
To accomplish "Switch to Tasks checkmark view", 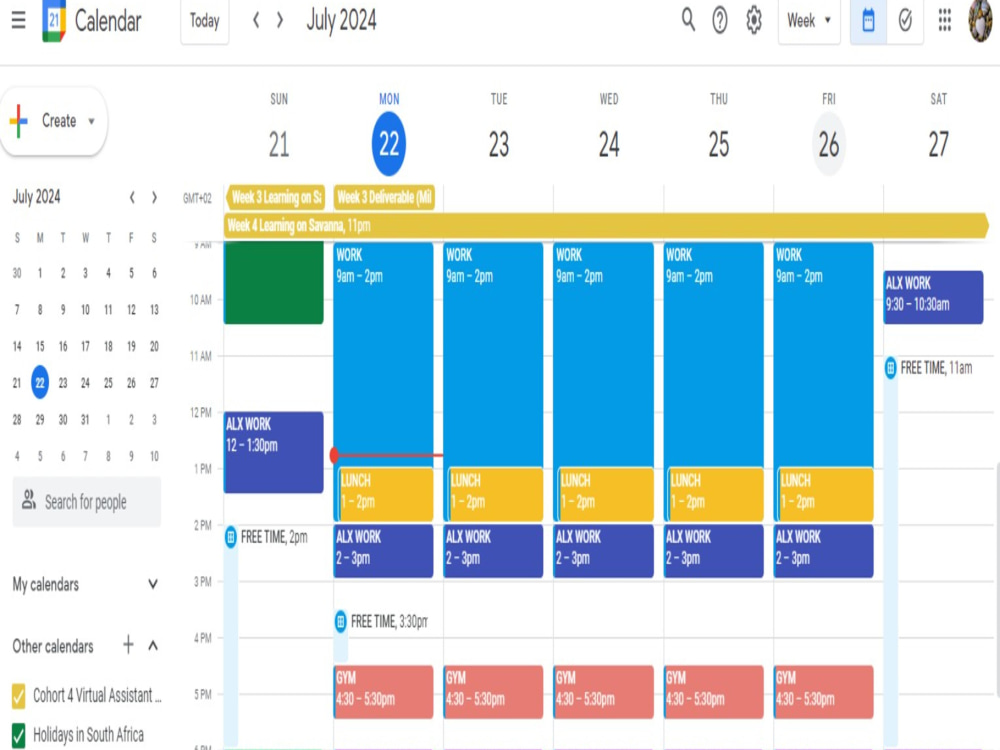I will click(x=905, y=21).
